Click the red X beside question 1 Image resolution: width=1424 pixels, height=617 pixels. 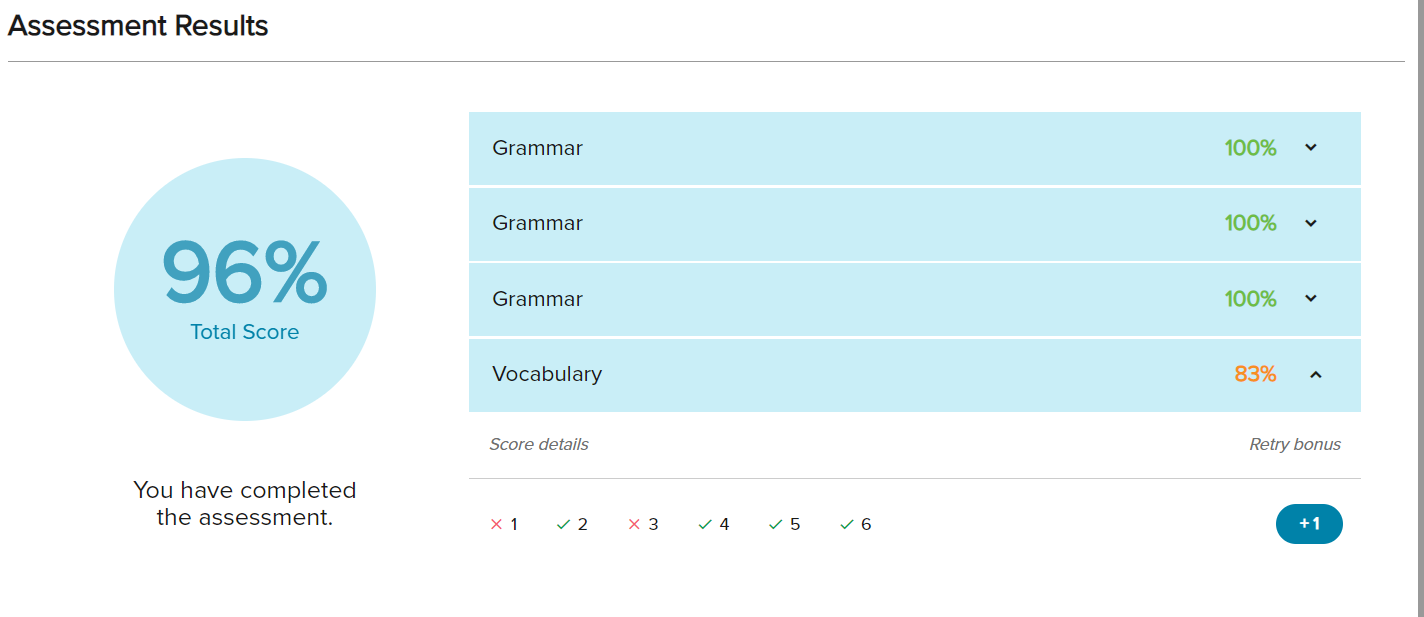tap(496, 524)
